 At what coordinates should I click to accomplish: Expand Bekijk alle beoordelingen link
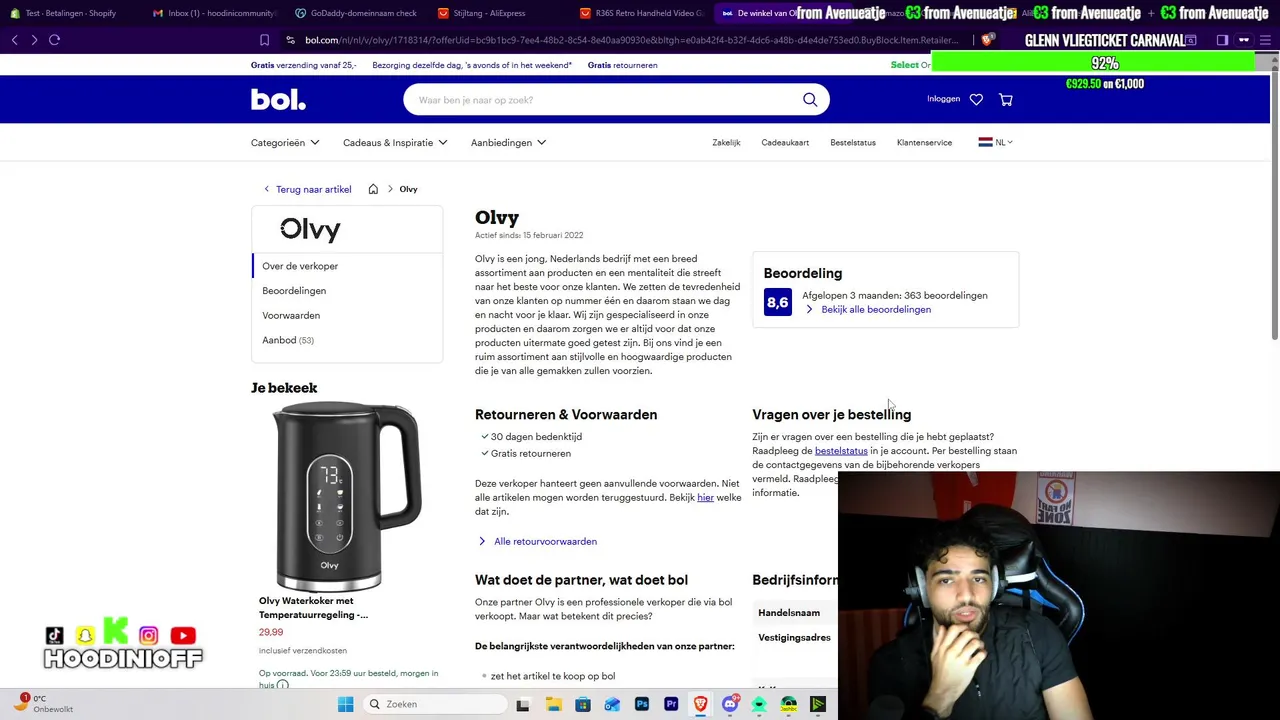868,310
